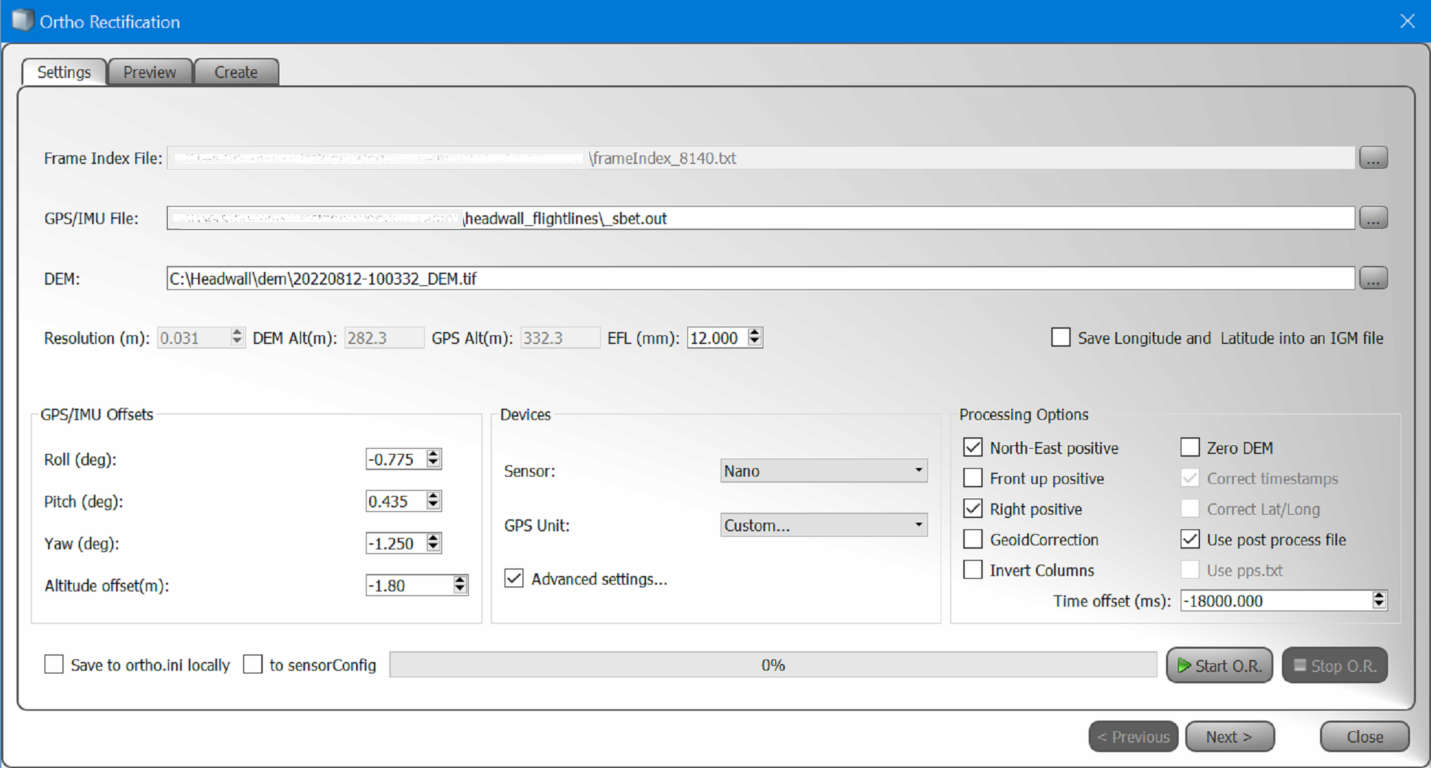Browse for the DEM file
This screenshot has height=770, width=1431.
(x=1373, y=279)
